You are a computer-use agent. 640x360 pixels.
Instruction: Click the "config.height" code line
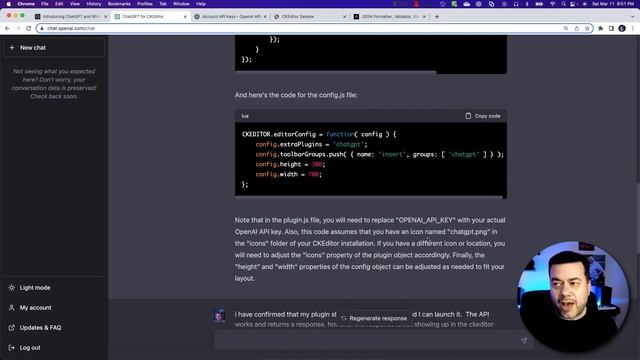coord(290,164)
